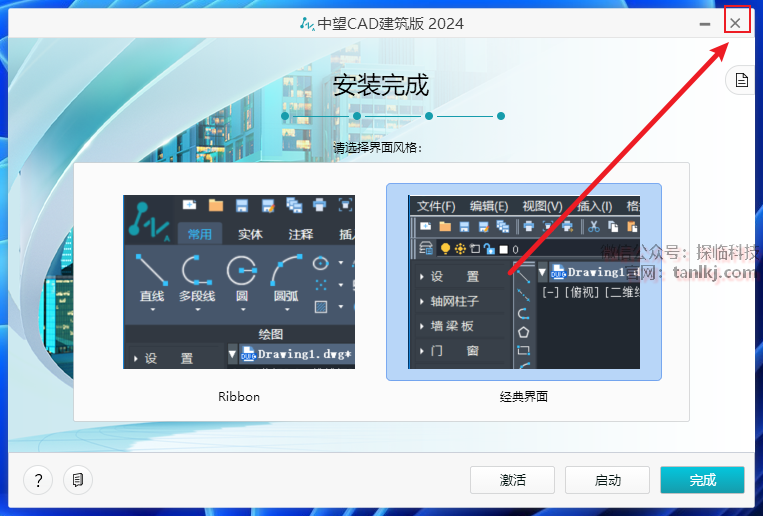Click the document icon on right edge

click(742, 80)
